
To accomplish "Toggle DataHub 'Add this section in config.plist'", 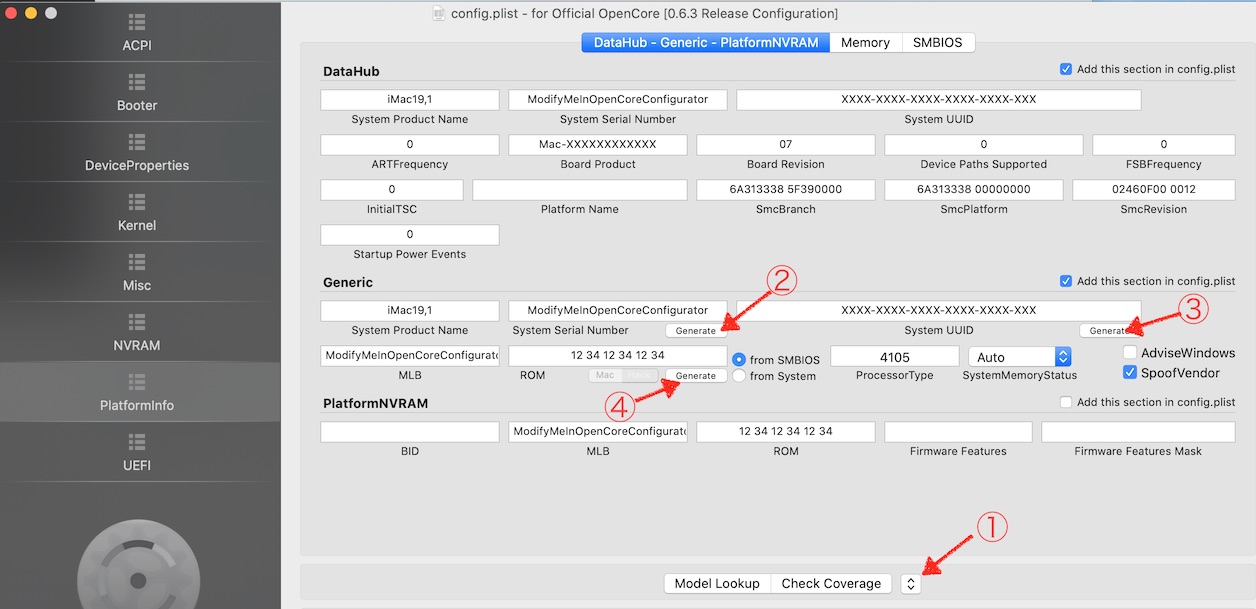I will point(1065,69).
